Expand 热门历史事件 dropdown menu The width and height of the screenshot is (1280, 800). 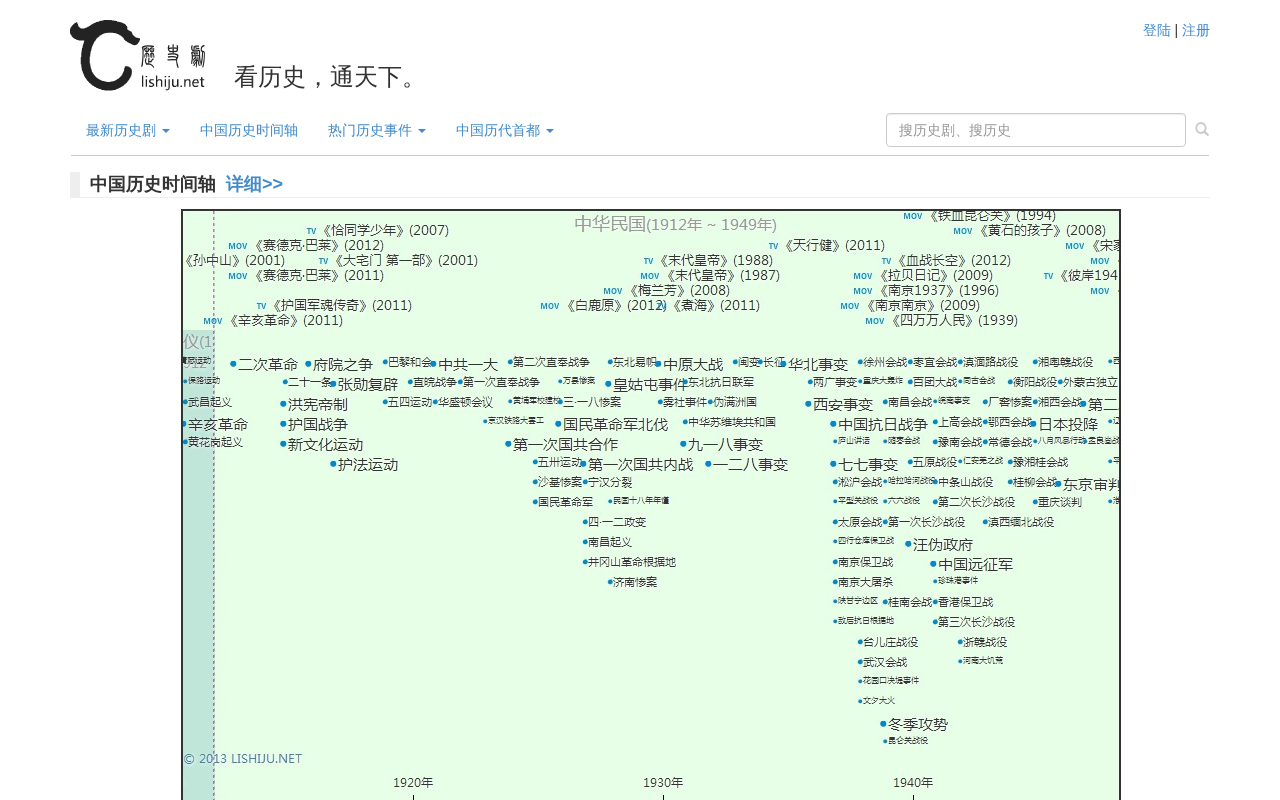tap(377, 131)
